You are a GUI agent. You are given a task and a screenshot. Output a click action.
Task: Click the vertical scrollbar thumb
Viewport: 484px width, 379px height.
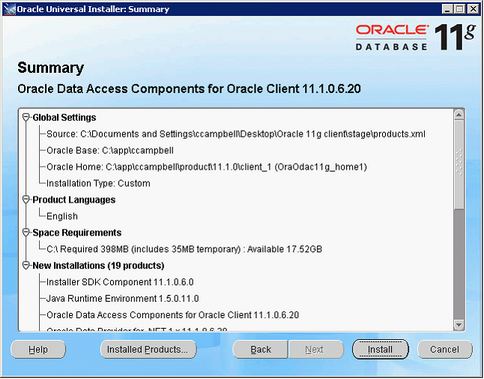459,165
